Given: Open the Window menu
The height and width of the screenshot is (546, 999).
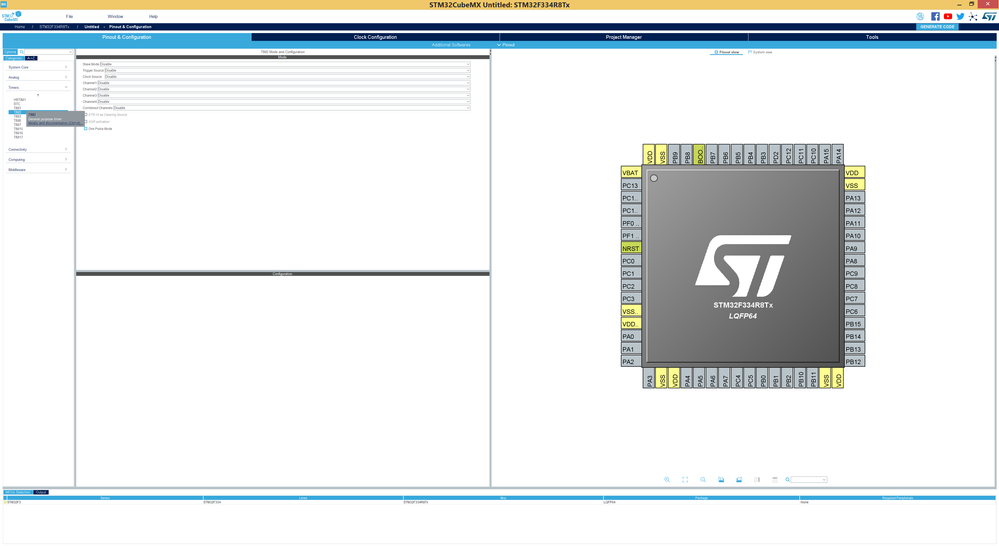Looking at the screenshot, I should (x=115, y=17).
